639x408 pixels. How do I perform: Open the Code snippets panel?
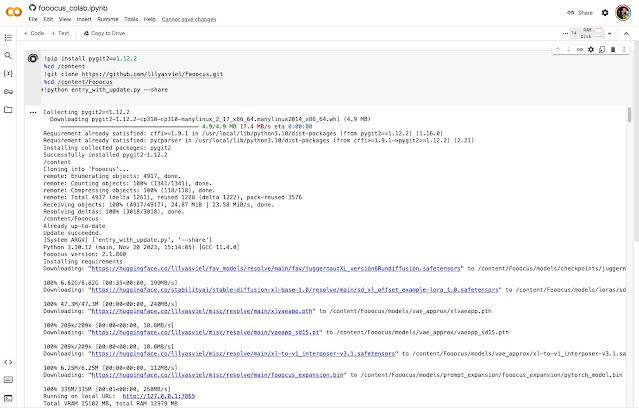8,362
